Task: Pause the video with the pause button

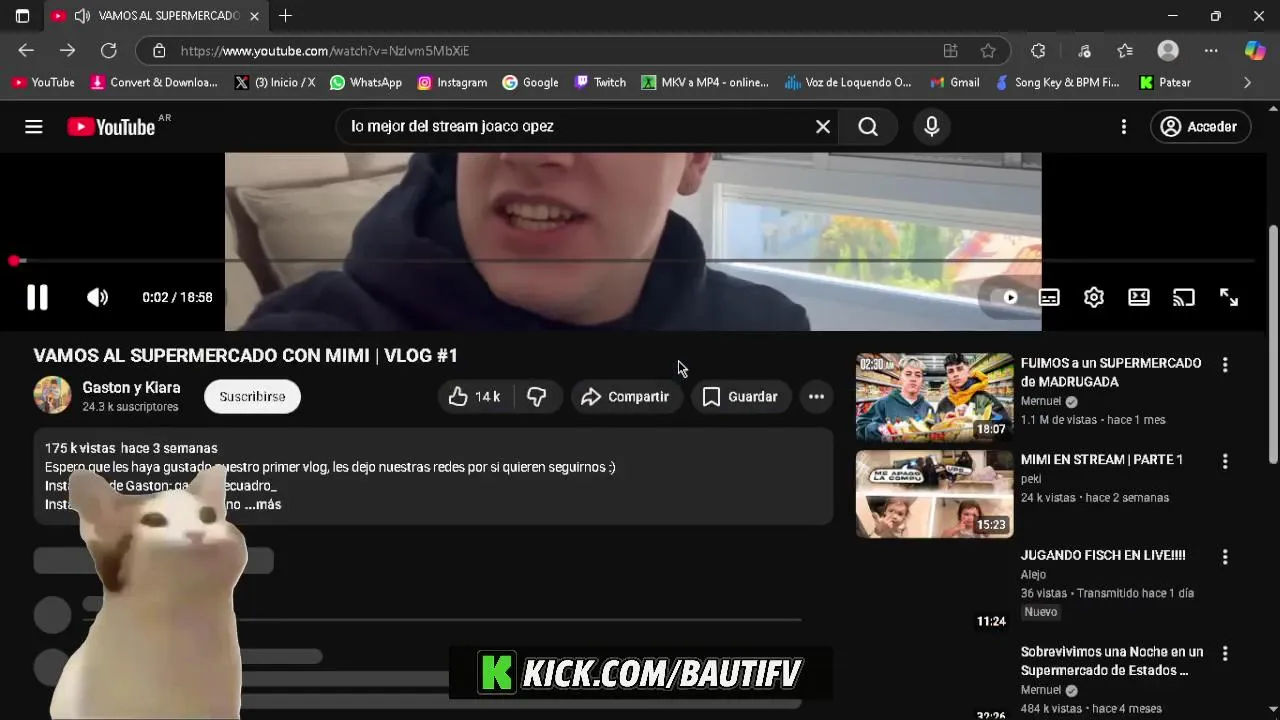Action: point(37,297)
